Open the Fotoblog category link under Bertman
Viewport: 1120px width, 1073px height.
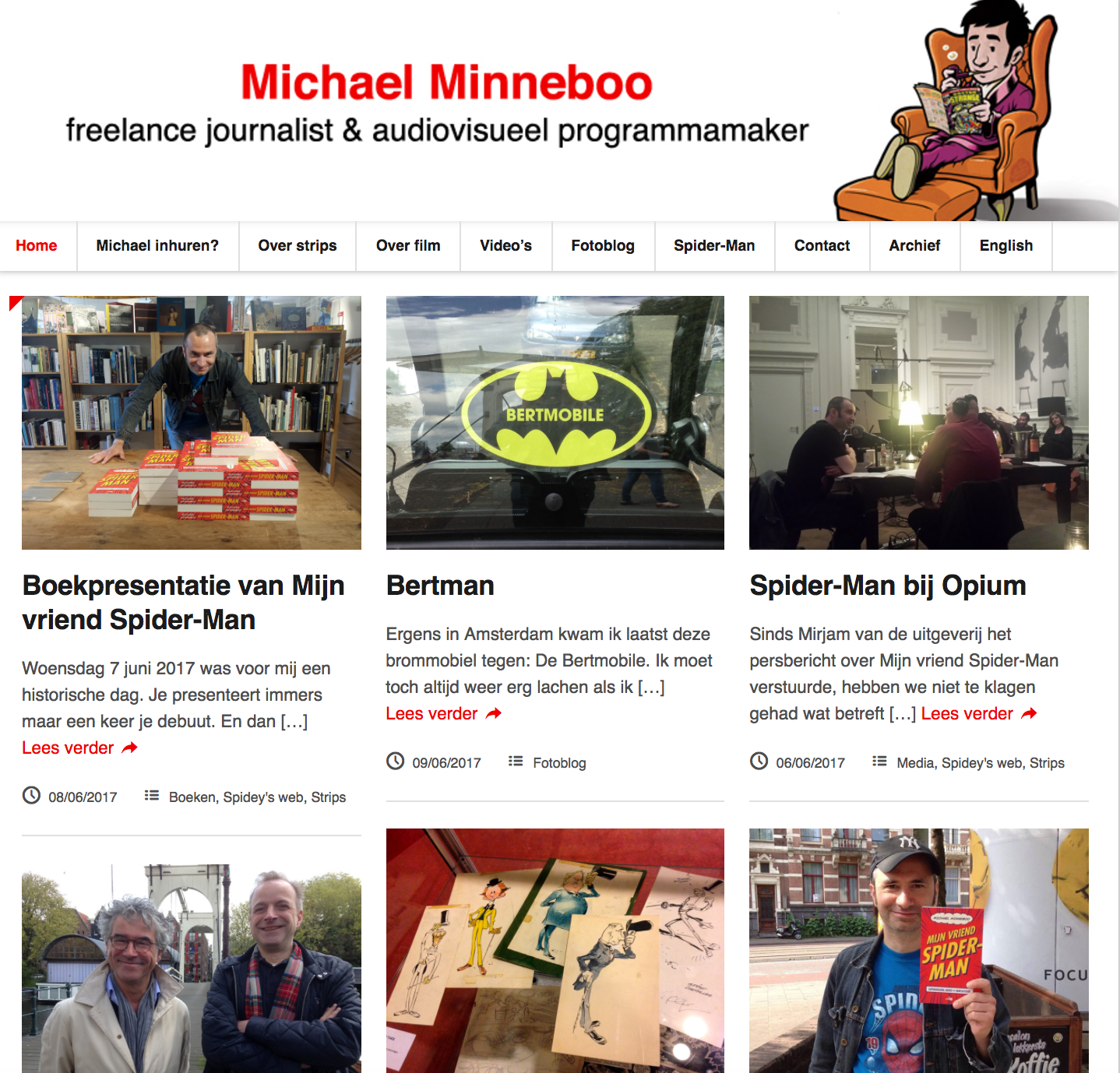tap(559, 763)
